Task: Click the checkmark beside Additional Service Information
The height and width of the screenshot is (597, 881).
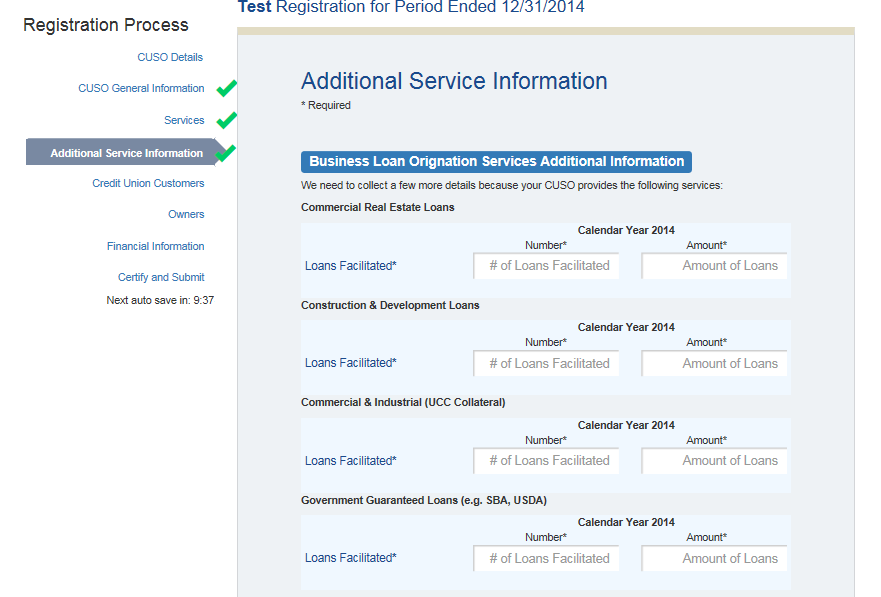Action: (226, 152)
